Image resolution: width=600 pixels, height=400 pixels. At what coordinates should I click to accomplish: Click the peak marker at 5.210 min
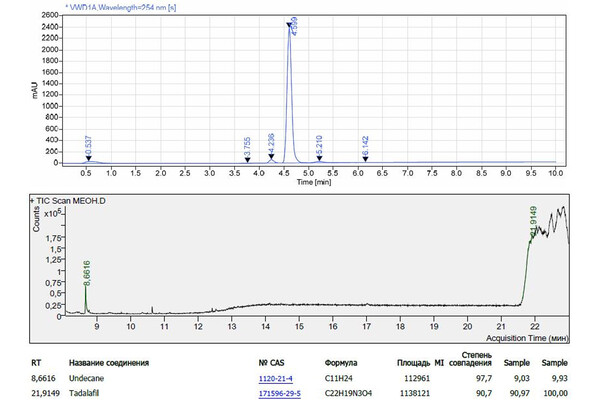pyautogui.click(x=320, y=158)
